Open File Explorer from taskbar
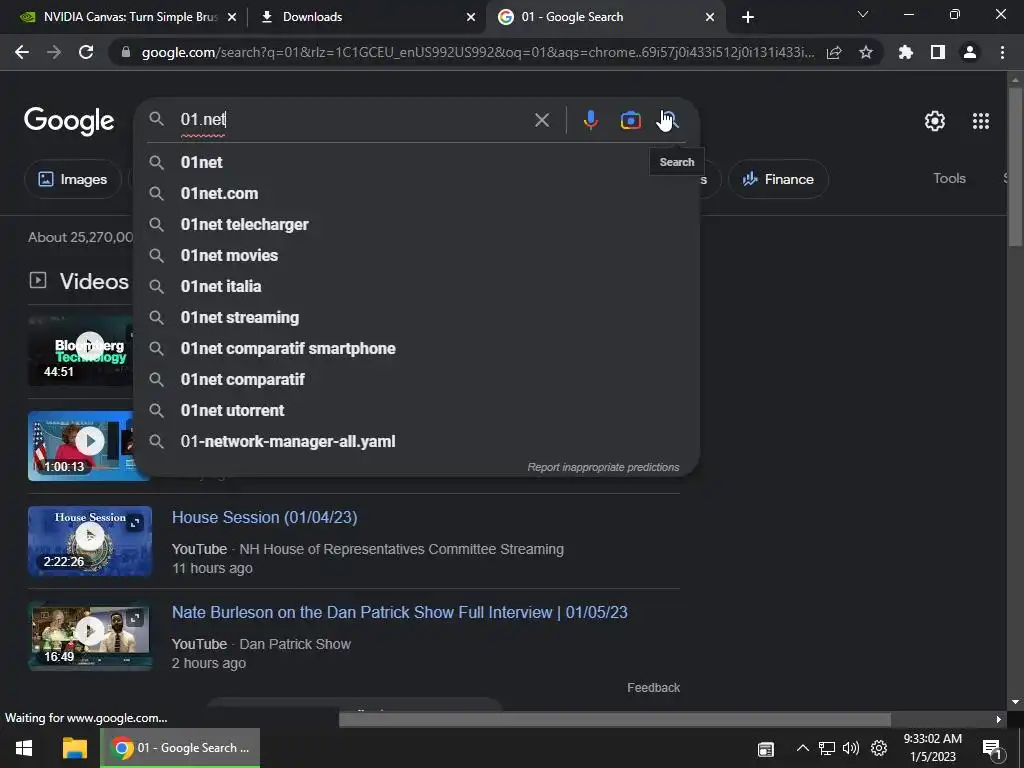 point(74,748)
